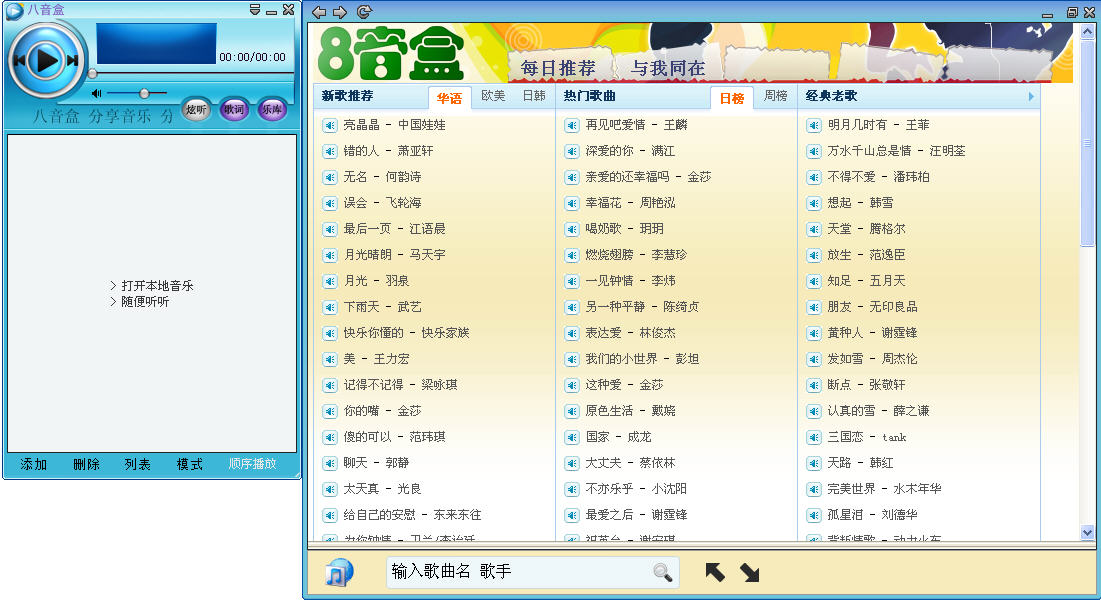The image size is (1101, 601).
Task: Play icon for 明月几时有 - 王菲
Action: click(814, 126)
